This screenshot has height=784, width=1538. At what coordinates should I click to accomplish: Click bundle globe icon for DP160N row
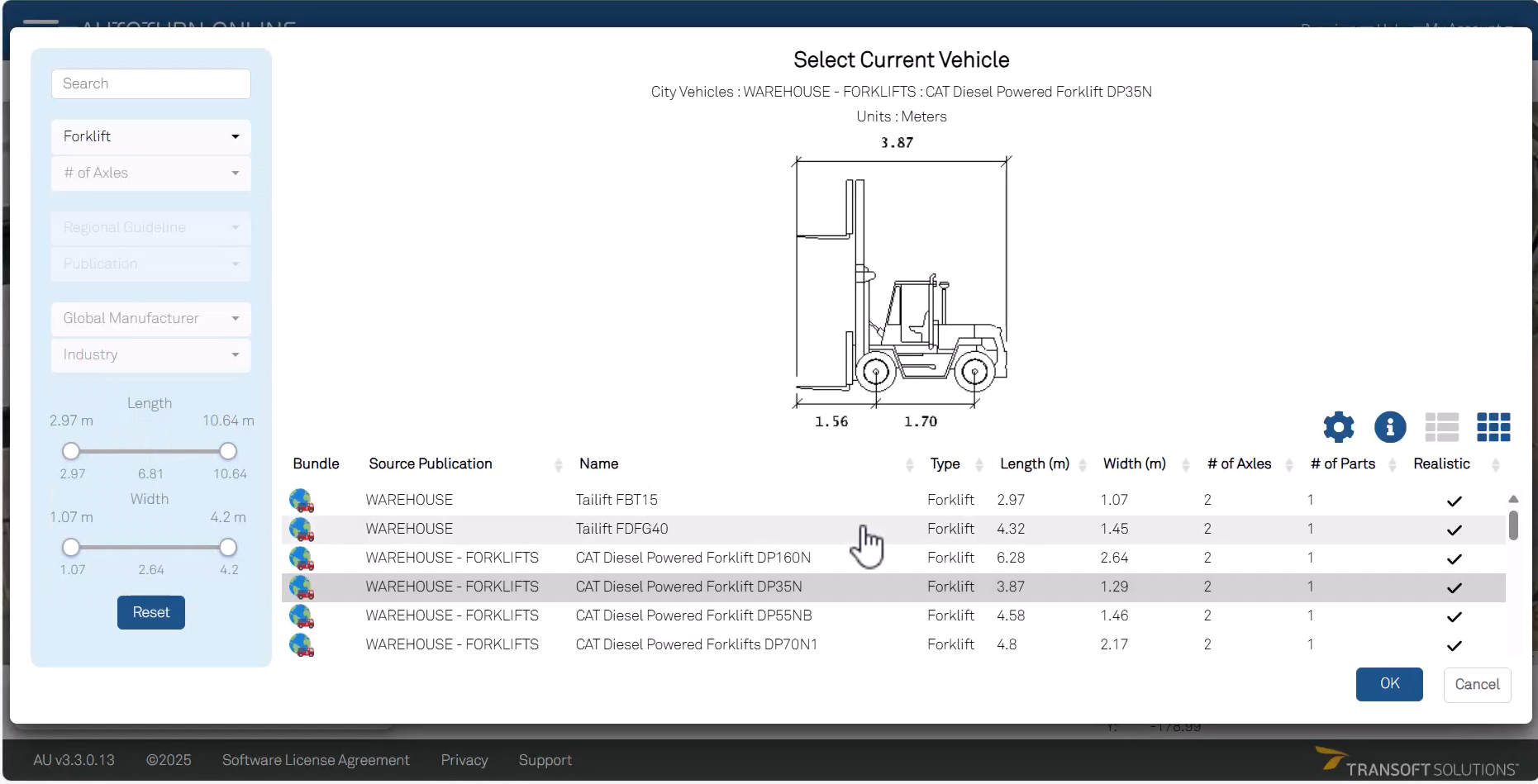tap(302, 558)
